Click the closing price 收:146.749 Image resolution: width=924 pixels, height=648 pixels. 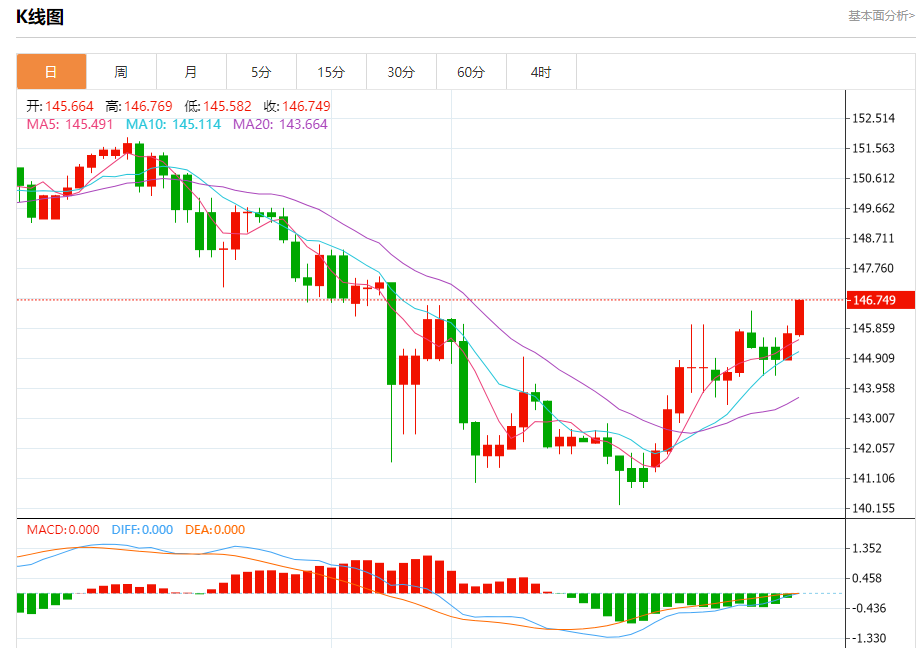coord(297,106)
